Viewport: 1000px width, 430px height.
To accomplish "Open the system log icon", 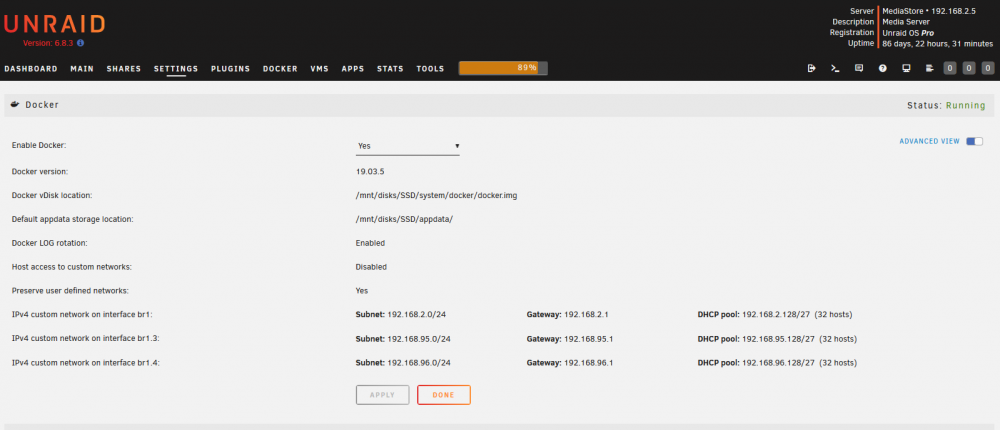I will point(930,68).
